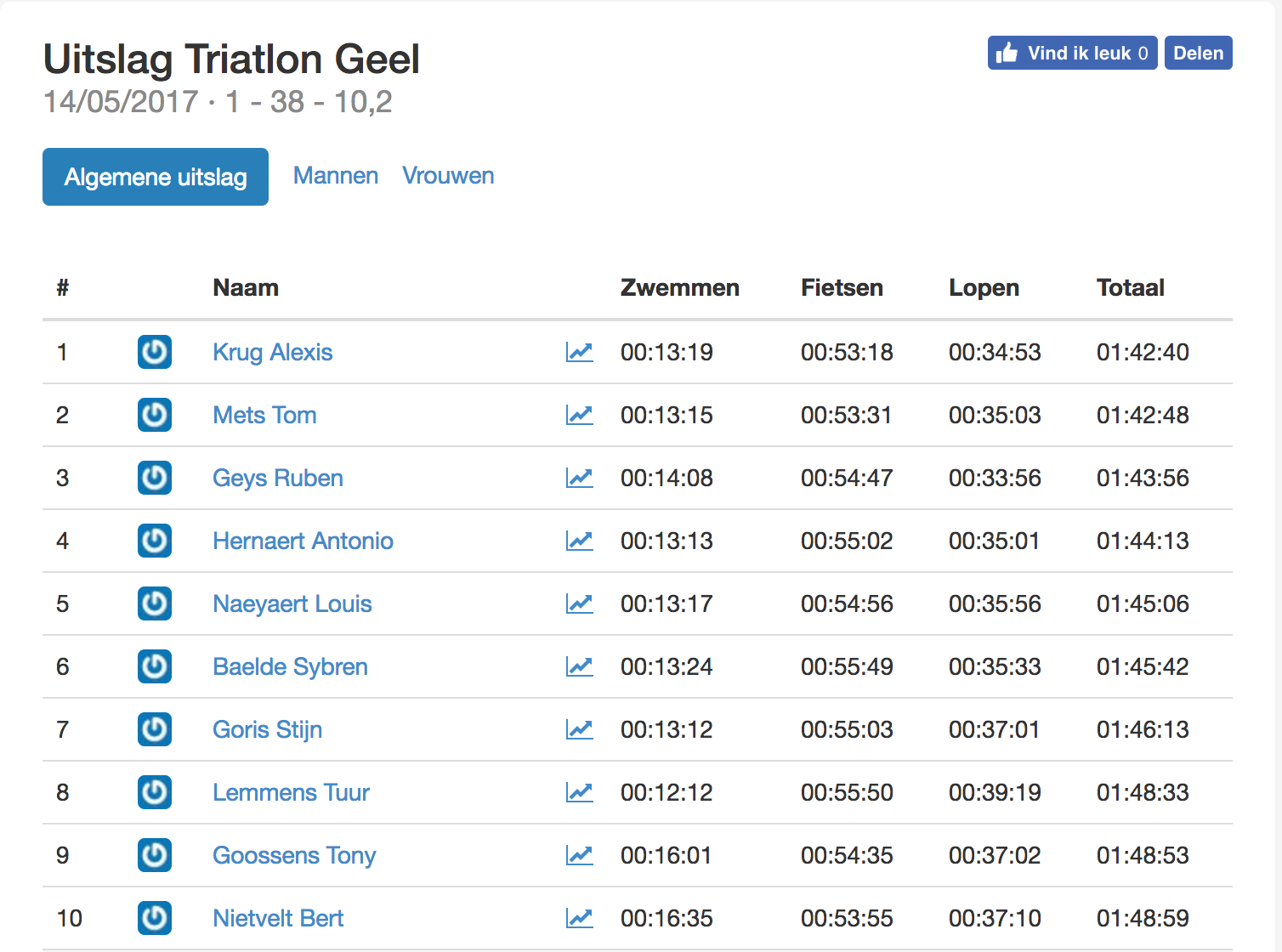Open the chart icon for Geys Ruben
Viewport: 1282px width, 952px height.
coord(580,478)
